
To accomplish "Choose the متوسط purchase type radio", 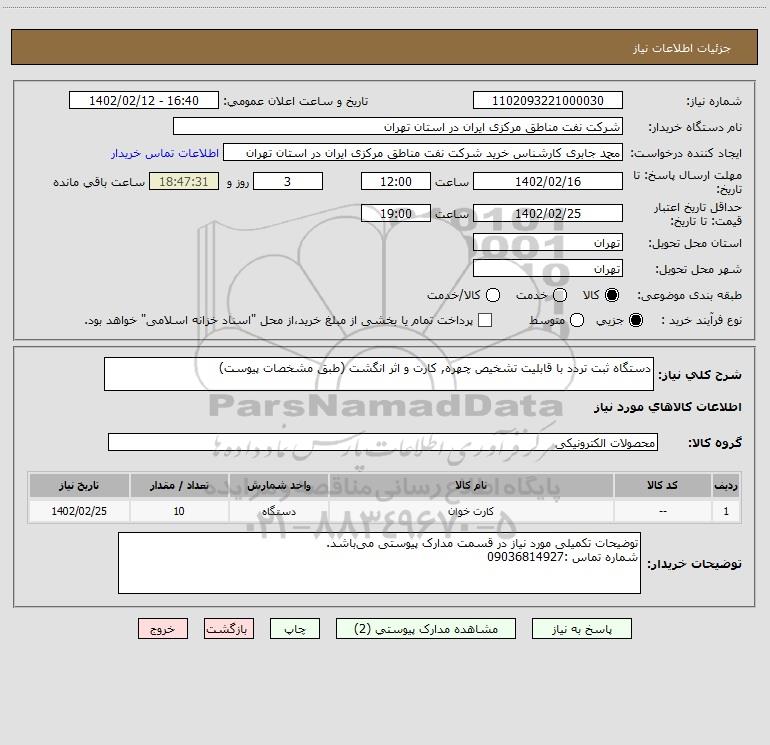I will pyautogui.click(x=577, y=320).
